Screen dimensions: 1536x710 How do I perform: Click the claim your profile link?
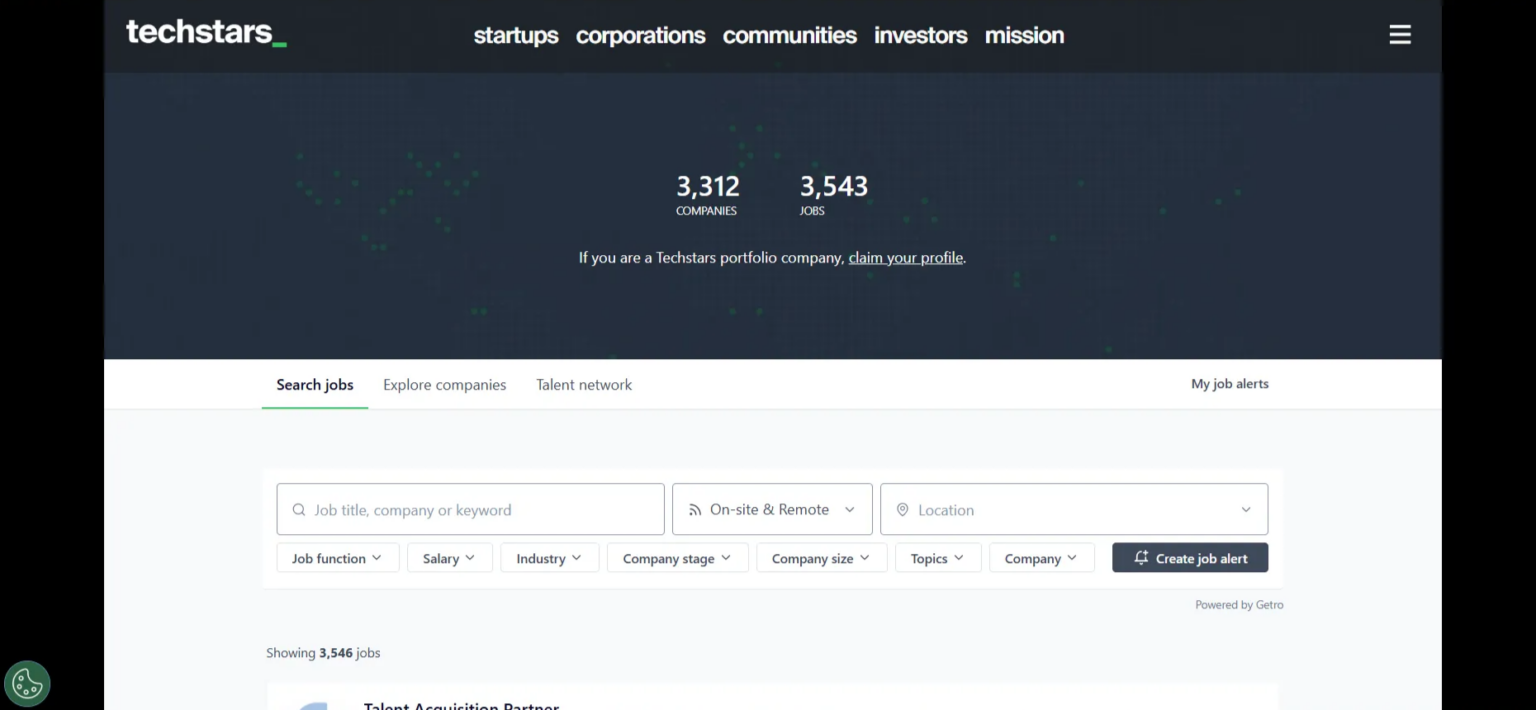[905, 257]
